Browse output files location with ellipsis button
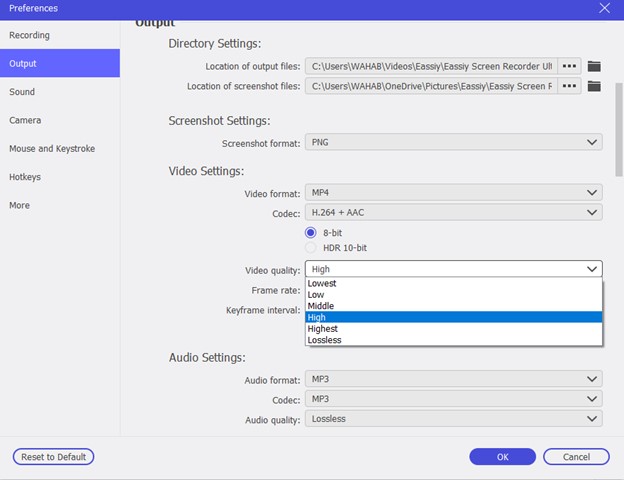Viewport: 624px width, 480px height. (x=569, y=66)
